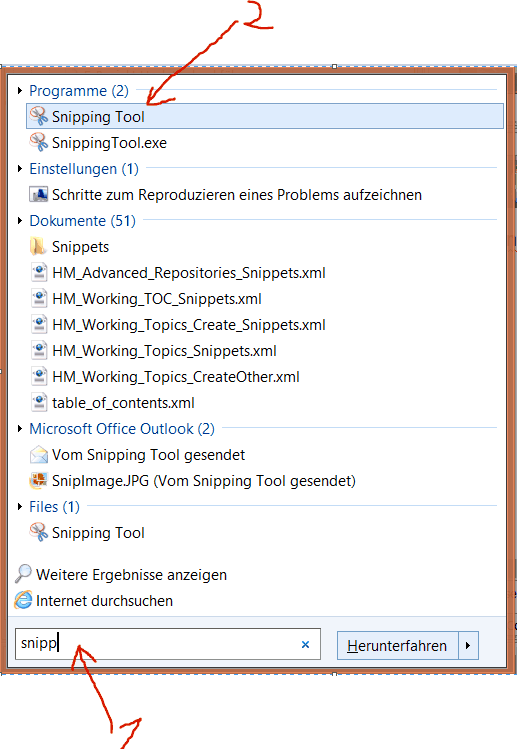The image size is (517, 749).
Task: Open the Programme (2) results heading
Action: click(79, 90)
